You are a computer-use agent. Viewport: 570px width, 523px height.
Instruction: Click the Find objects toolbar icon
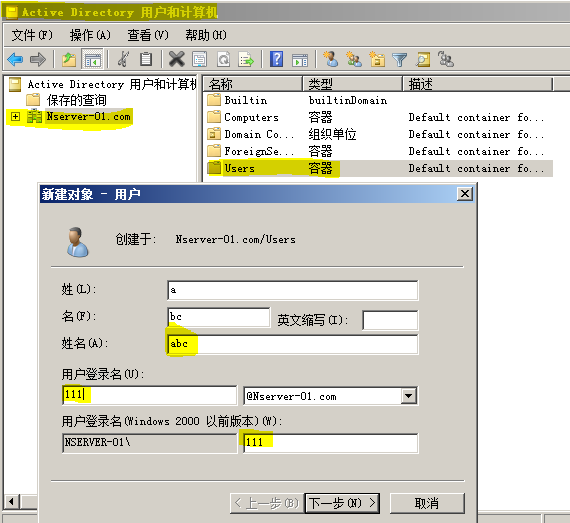point(423,59)
